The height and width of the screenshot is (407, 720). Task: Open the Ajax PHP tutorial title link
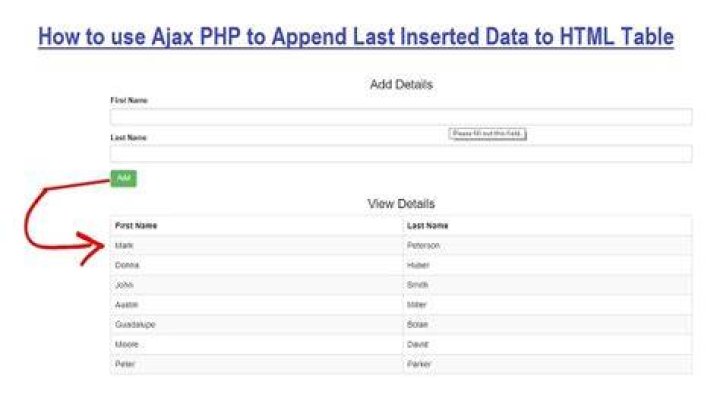pyautogui.click(x=356, y=37)
